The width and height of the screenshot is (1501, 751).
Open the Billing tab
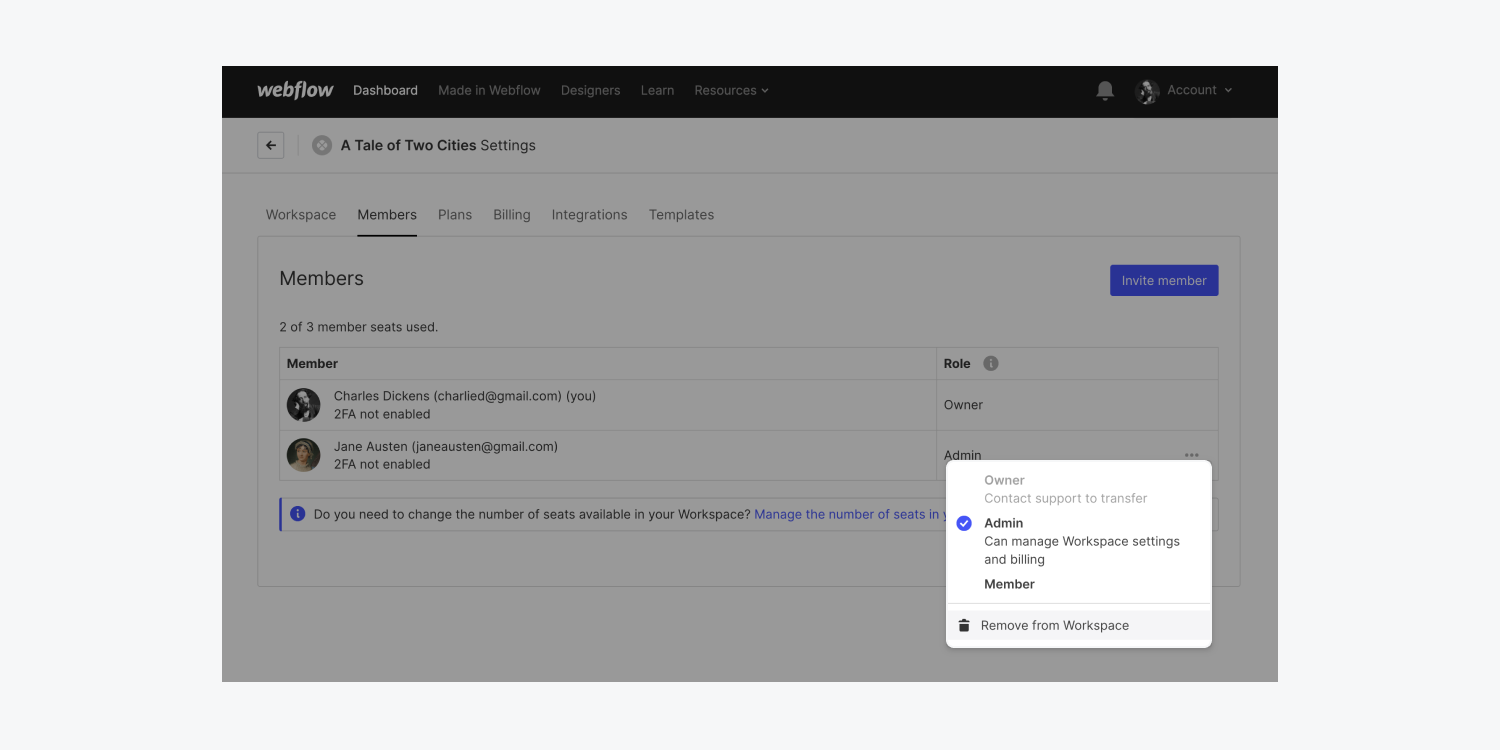512,215
